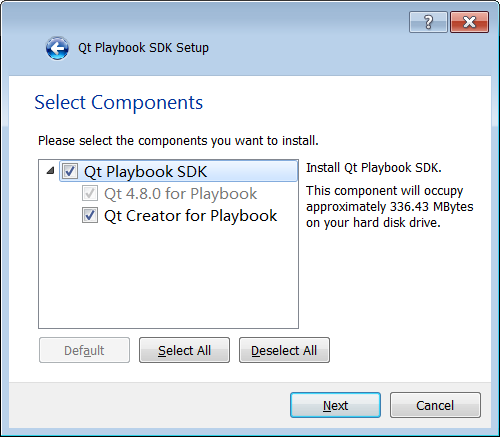
Task: Collapse the Qt Playbook SDK tree node
Action: click(50, 171)
